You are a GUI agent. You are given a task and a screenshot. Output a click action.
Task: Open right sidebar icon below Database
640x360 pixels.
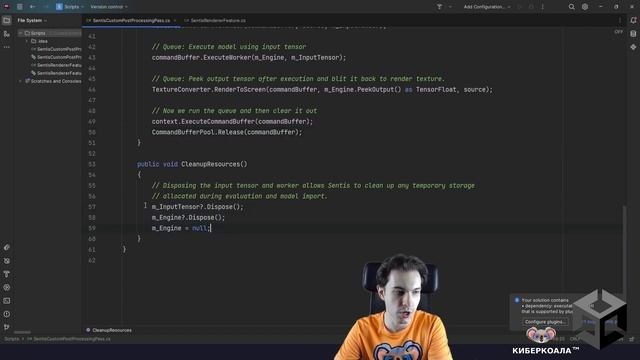[633, 47]
